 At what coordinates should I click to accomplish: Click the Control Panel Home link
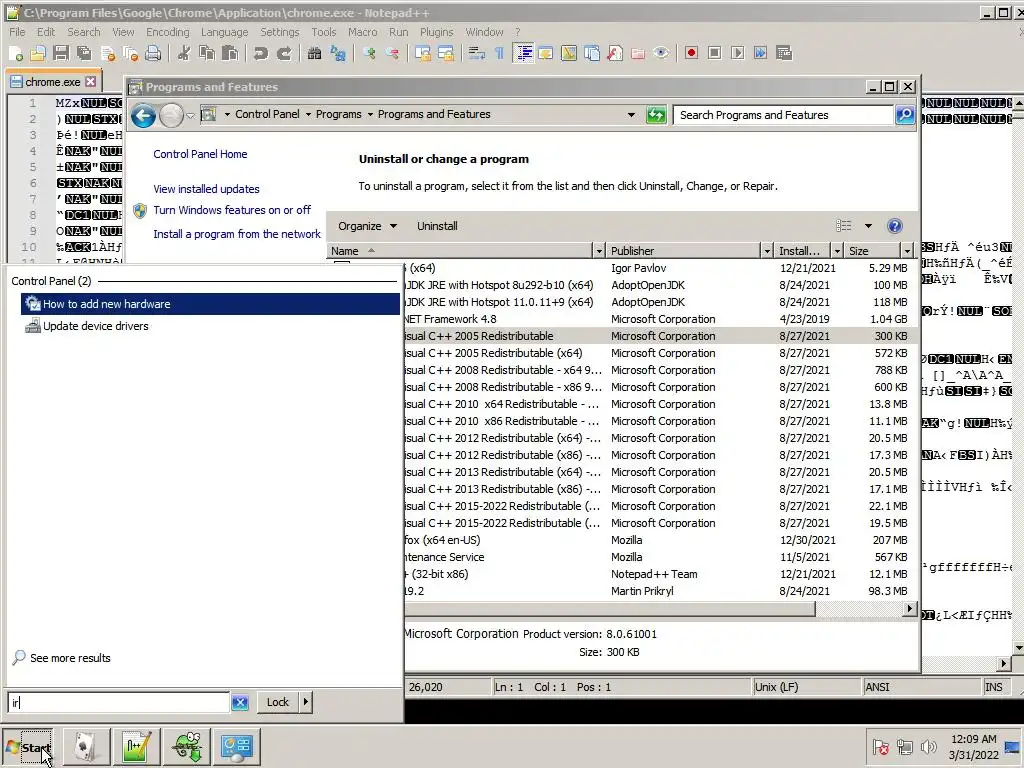click(200, 154)
